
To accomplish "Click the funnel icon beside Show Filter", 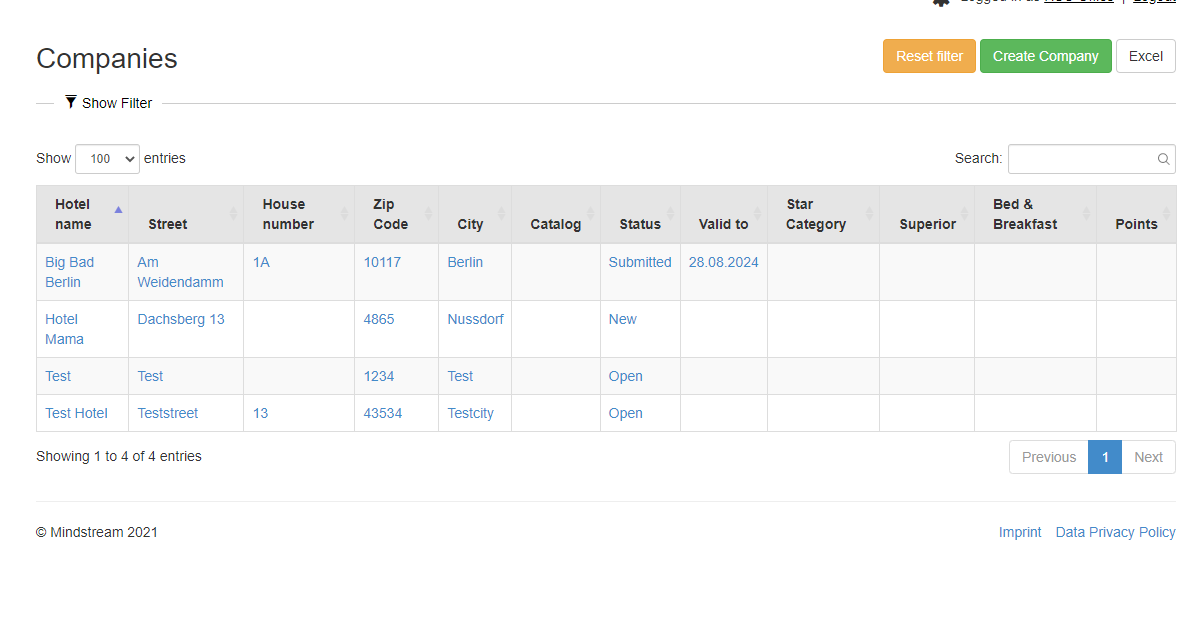I will click(71, 102).
